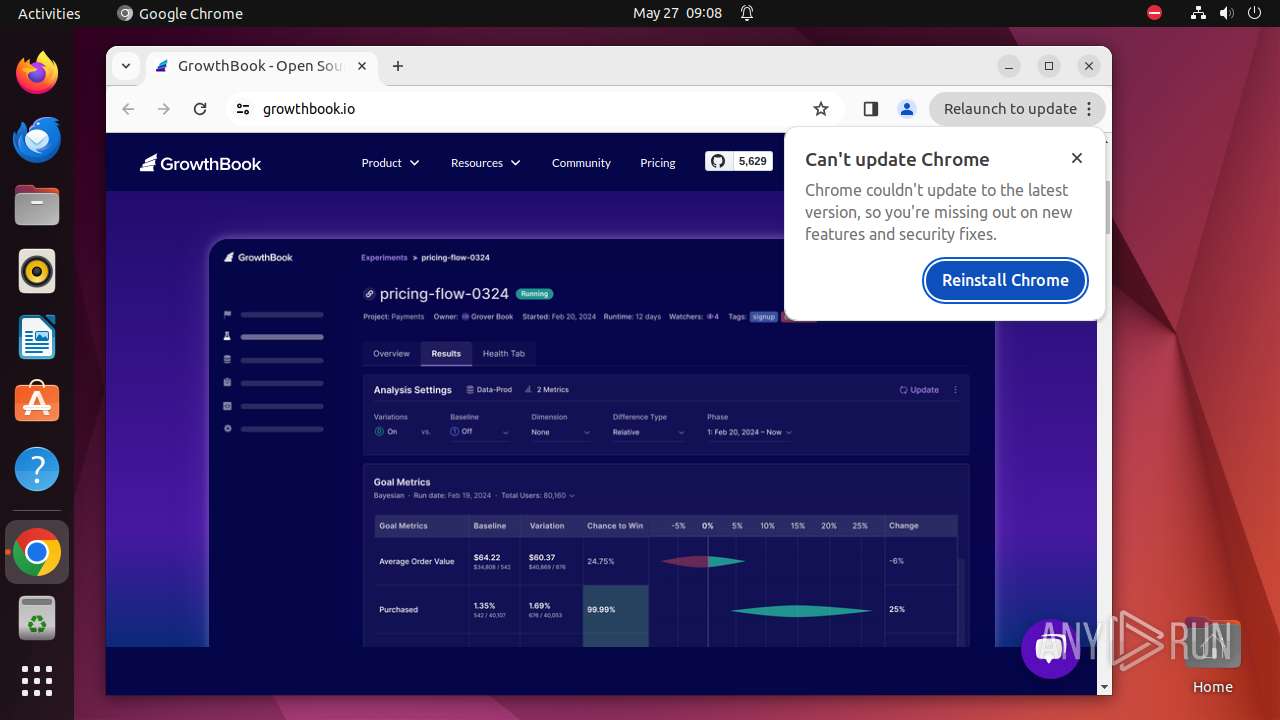1280x720 pixels.
Task: Show all applications grid
Action: click(37, 681)
